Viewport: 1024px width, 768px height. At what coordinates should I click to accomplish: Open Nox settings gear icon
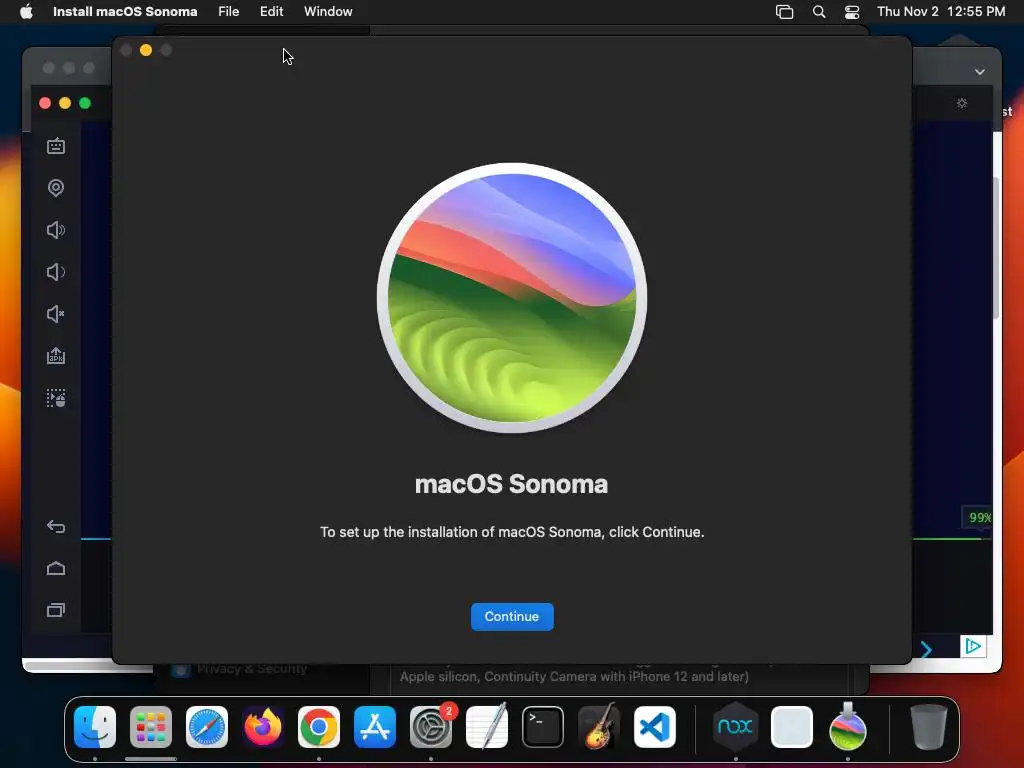(962, 103)
